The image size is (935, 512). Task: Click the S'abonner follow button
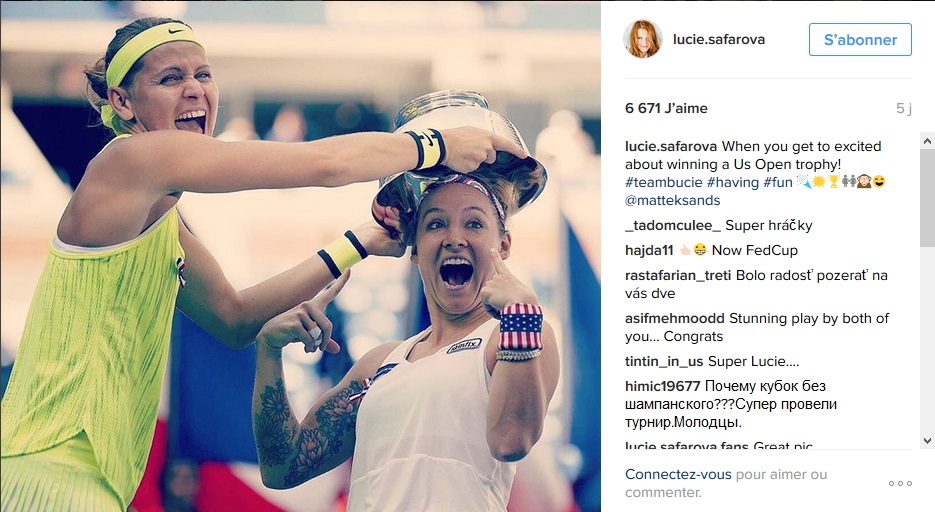tap(860, 40)
